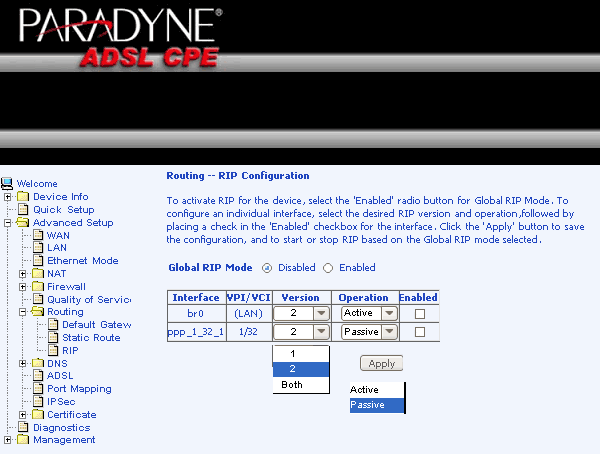
Task: Open the Operation dropdown for br0
Action: (x=369, y=314)
